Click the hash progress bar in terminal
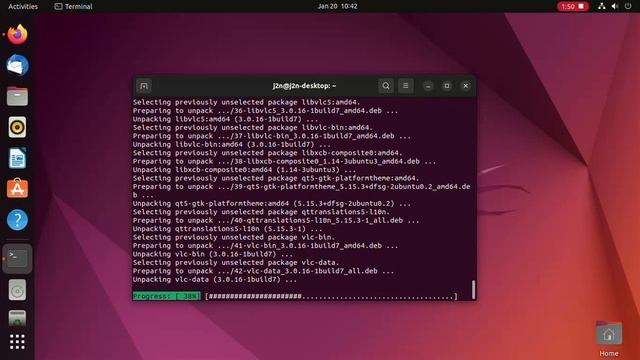Screen dimensions: 640x360 click(x=331, y=296)
